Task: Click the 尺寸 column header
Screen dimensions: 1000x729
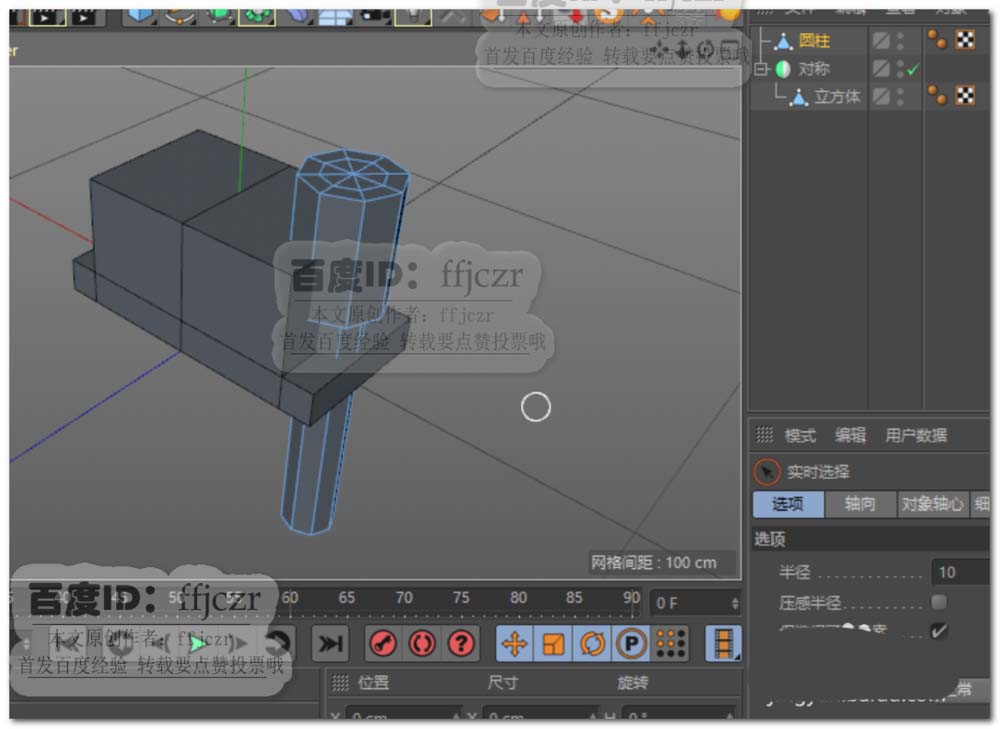Action: [x=503, y=682]
